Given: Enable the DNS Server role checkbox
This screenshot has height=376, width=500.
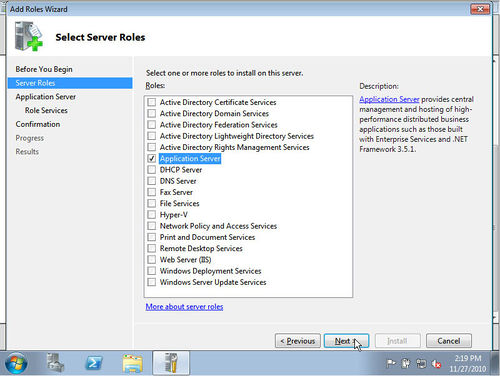Looking at the screenshot, I should point(152,181).
